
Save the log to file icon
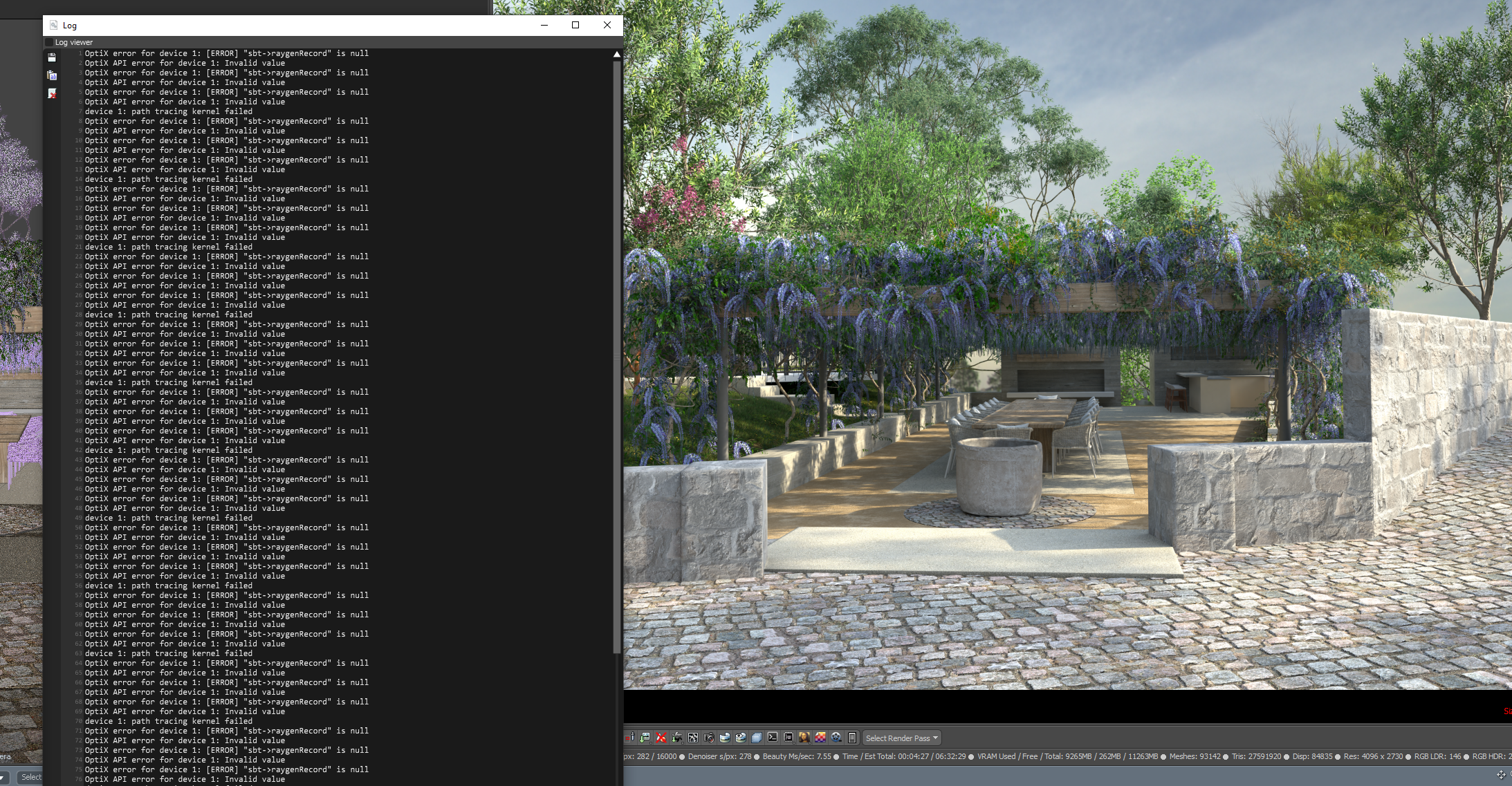pos(52,57)
